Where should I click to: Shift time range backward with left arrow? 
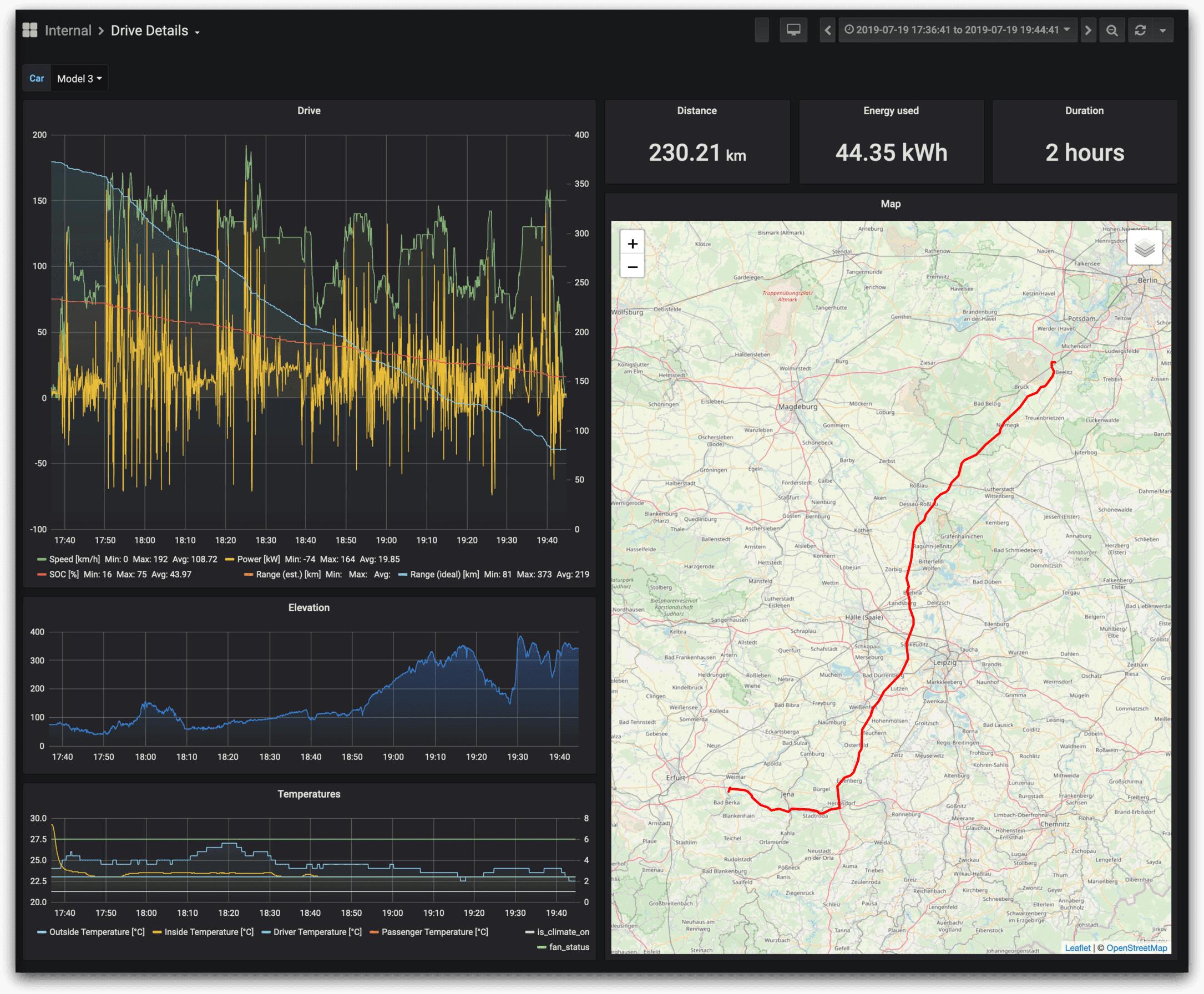(x=827, y=31)
